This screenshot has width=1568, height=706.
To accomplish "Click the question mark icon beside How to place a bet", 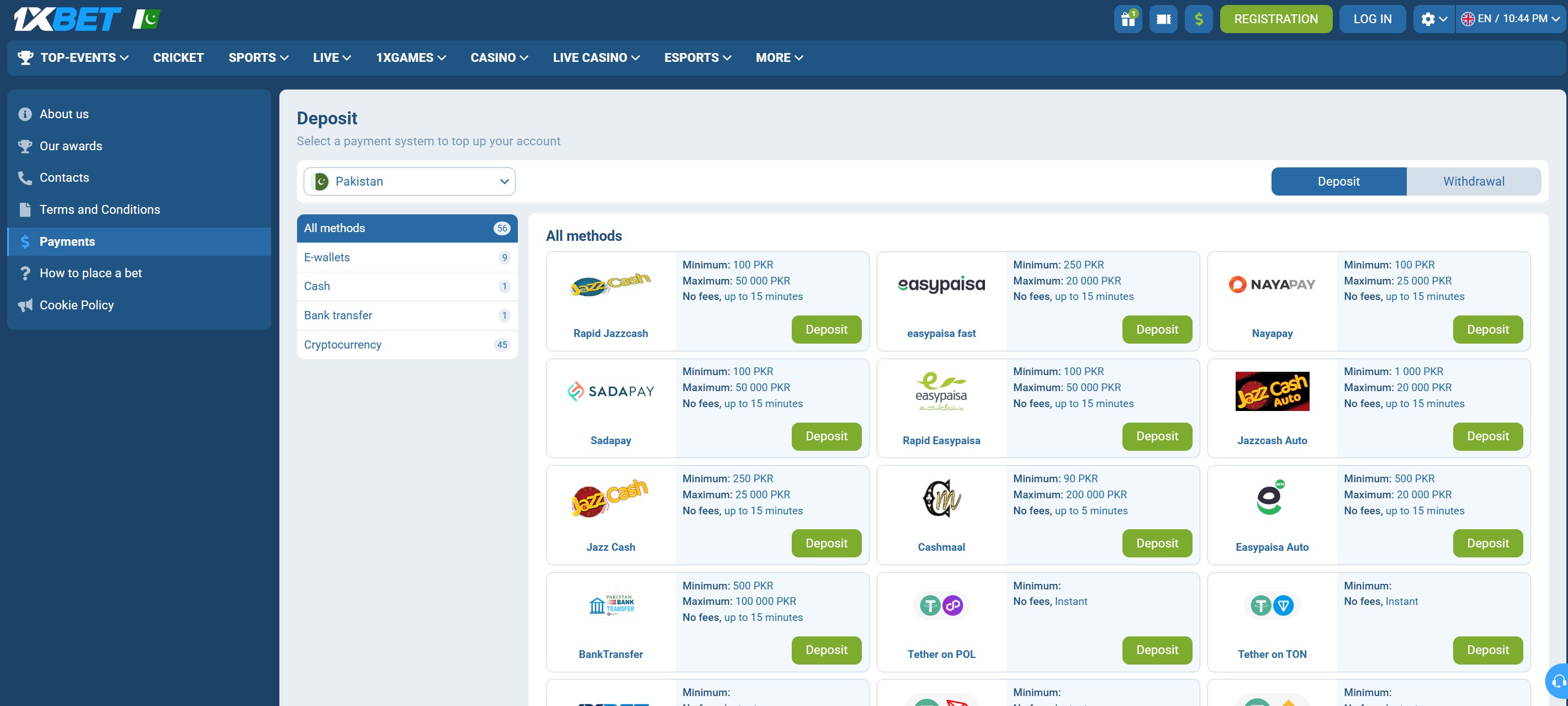I will click(x=25, y=273).
